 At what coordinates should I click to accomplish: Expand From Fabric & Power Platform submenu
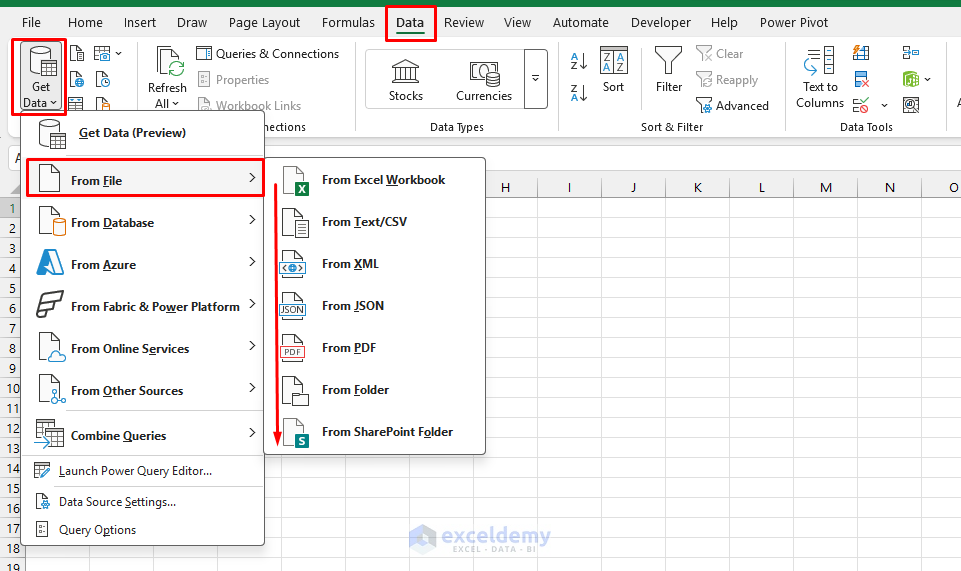click(x=143, y=306)
